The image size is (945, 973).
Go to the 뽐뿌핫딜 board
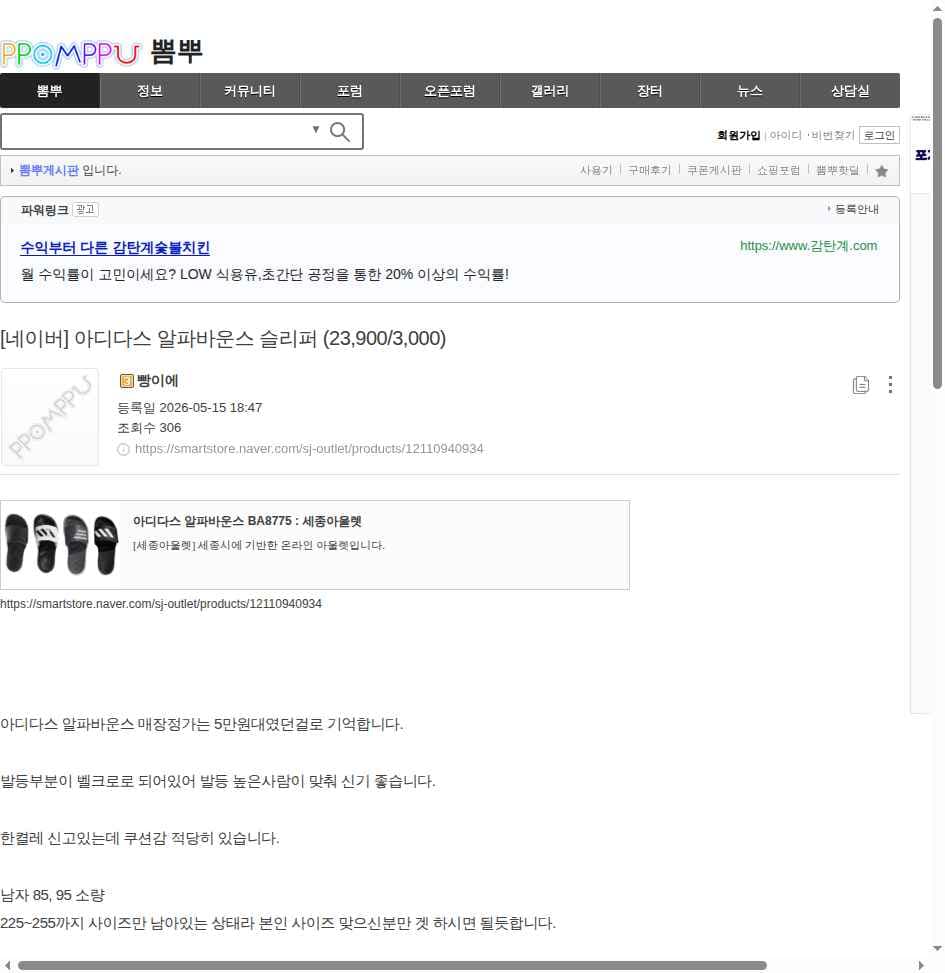click(x=838, y=170)
